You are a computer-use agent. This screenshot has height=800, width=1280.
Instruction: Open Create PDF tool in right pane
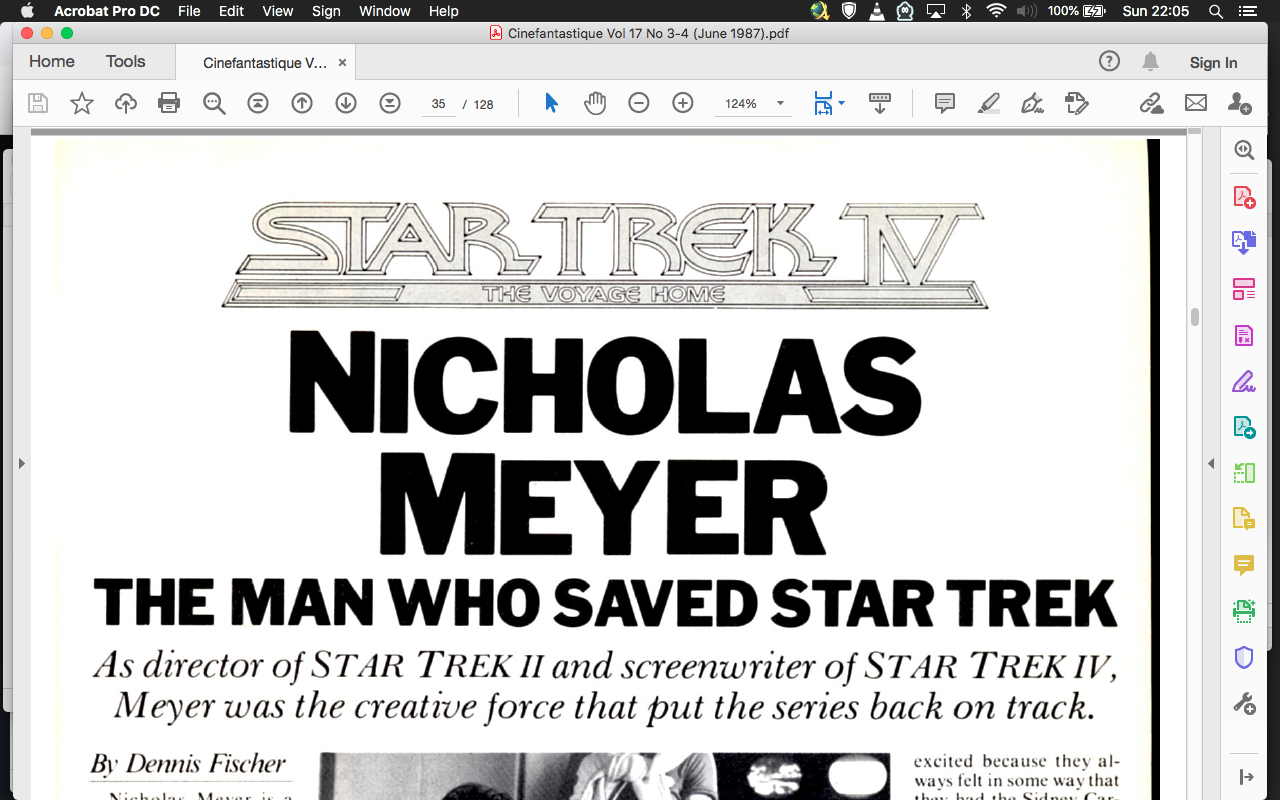tap(1244, 197)
